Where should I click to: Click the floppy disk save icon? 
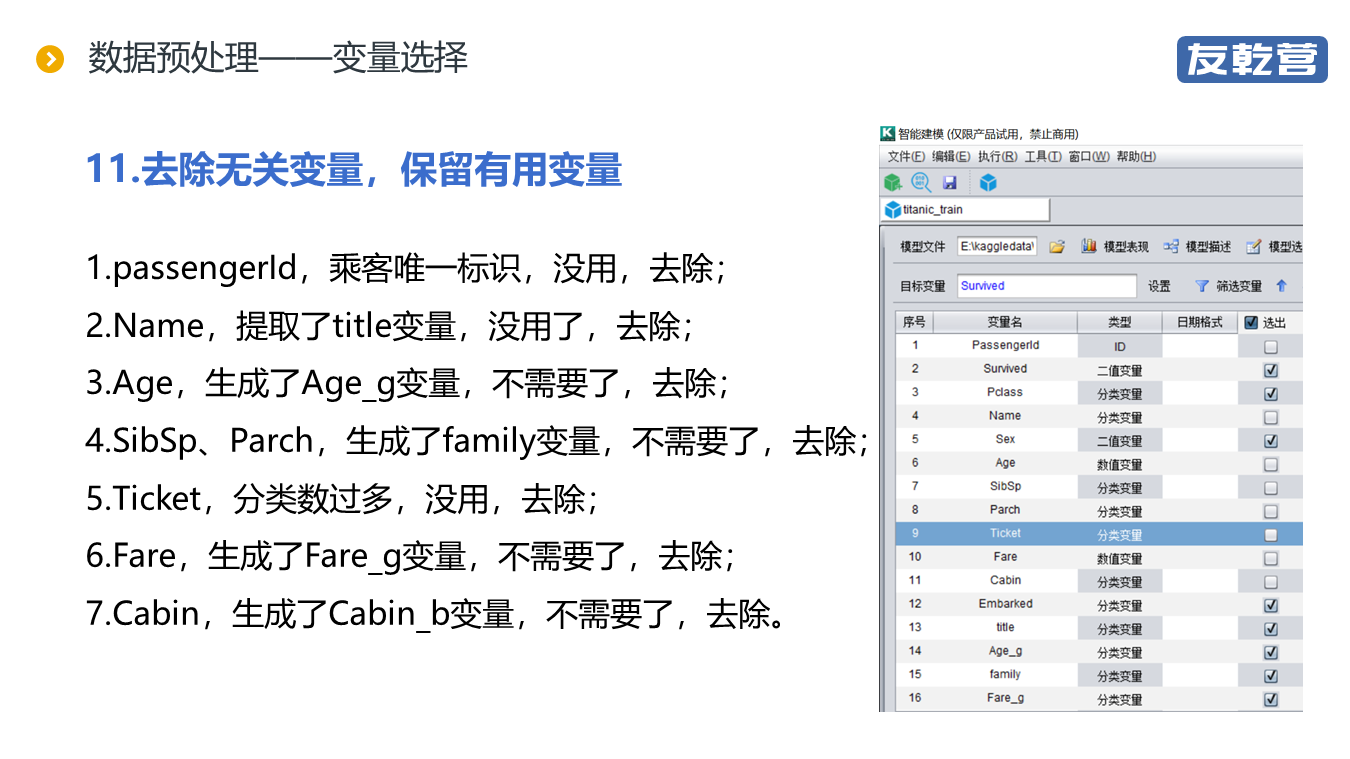(x=950, y=183)
